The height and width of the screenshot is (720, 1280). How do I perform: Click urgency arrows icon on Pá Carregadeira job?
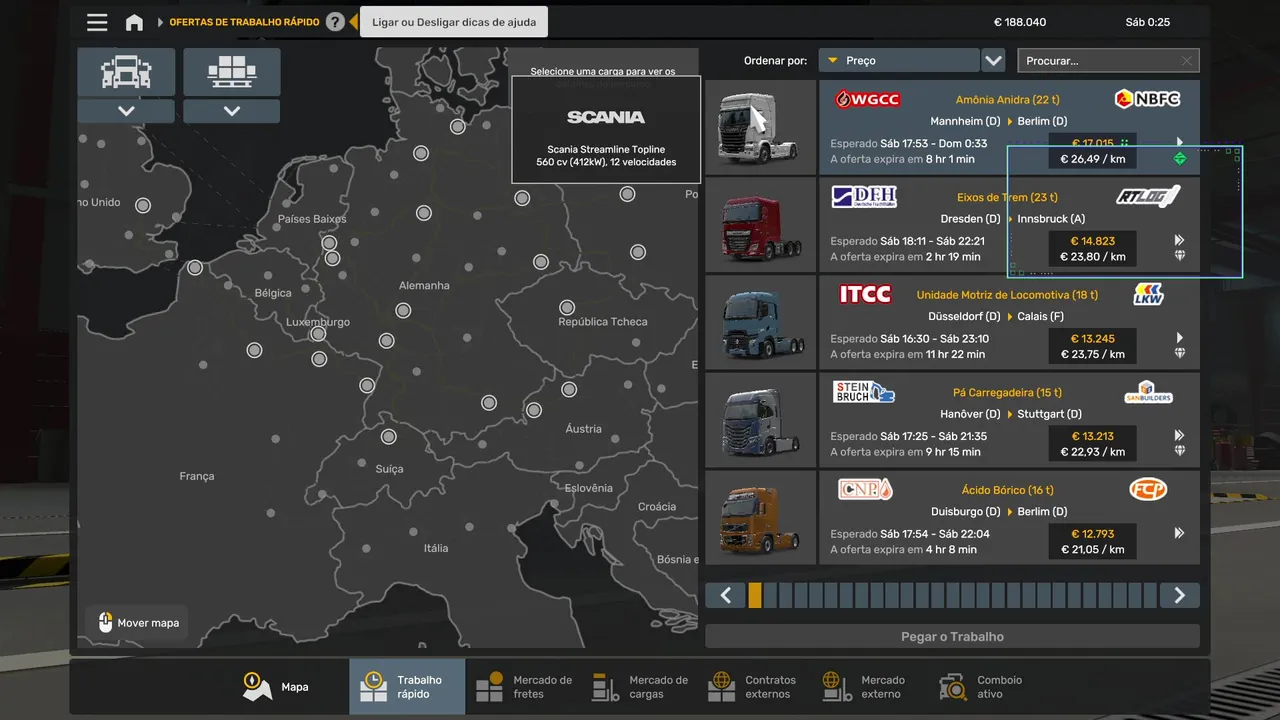click(1180, 435)
